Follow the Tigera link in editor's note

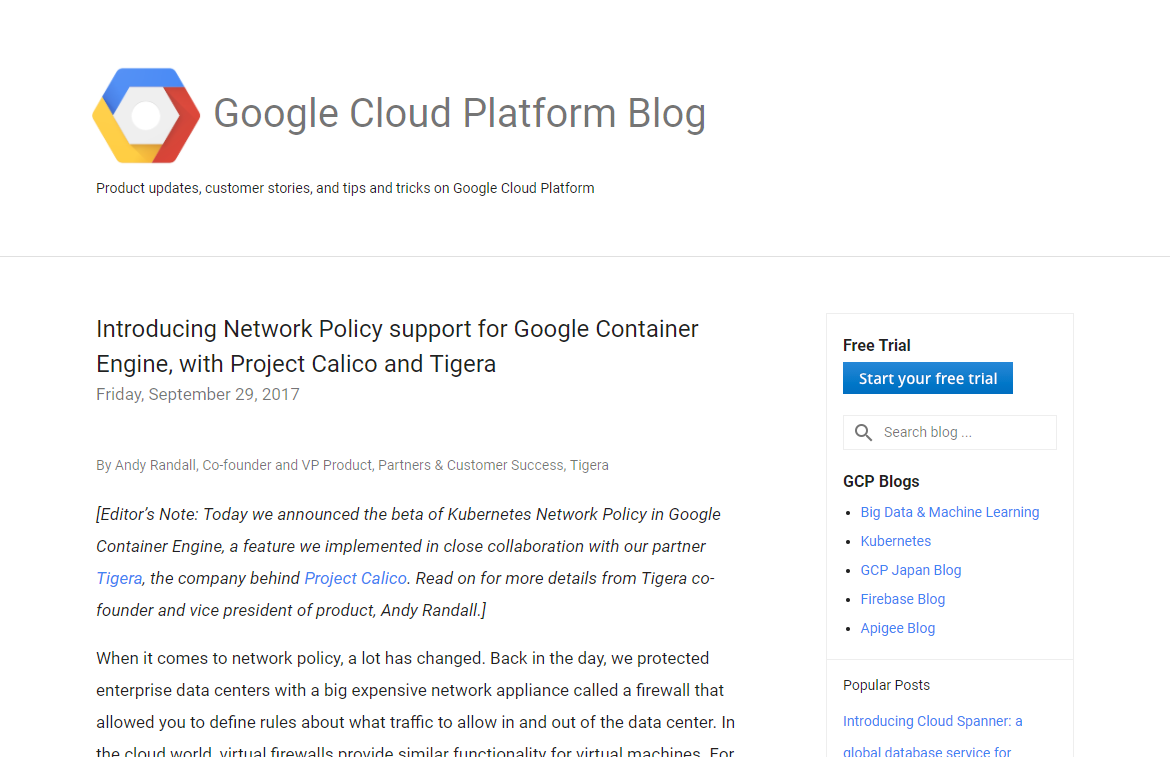click(119, 578)
